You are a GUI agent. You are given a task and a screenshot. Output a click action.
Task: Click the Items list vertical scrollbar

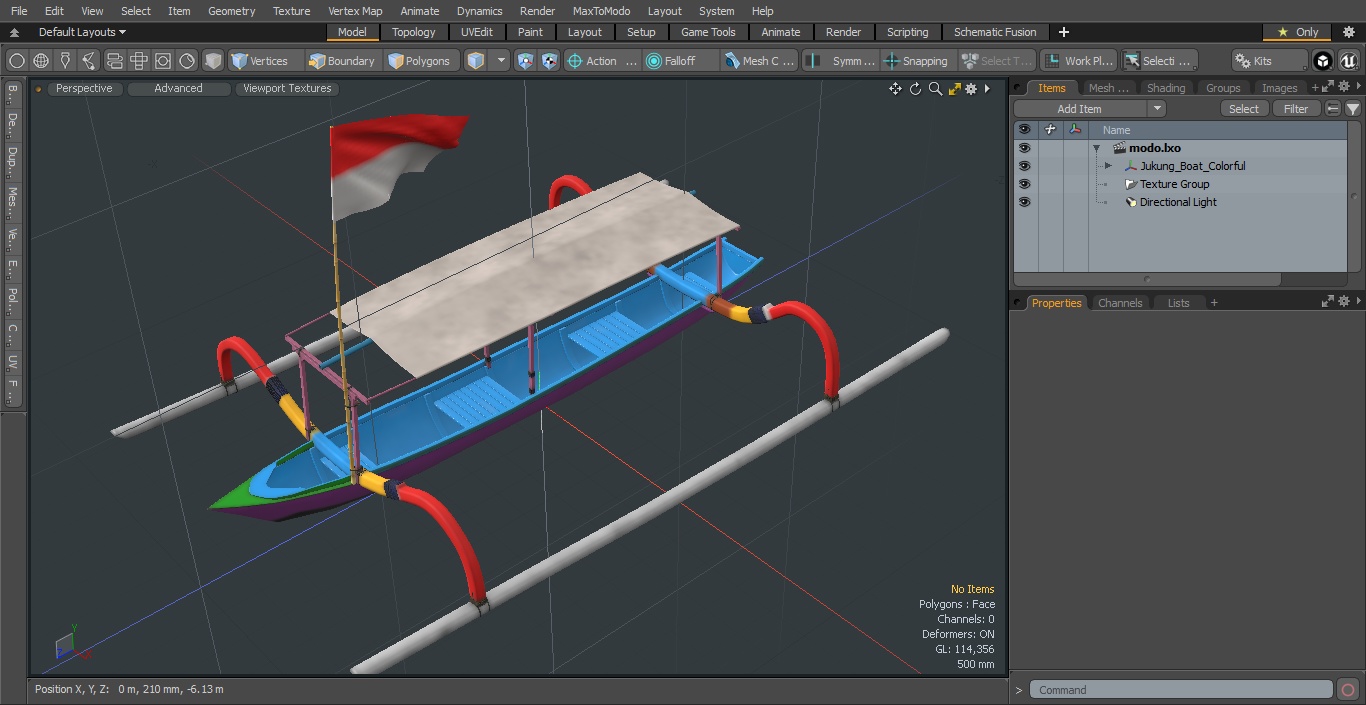[1354, 197]
